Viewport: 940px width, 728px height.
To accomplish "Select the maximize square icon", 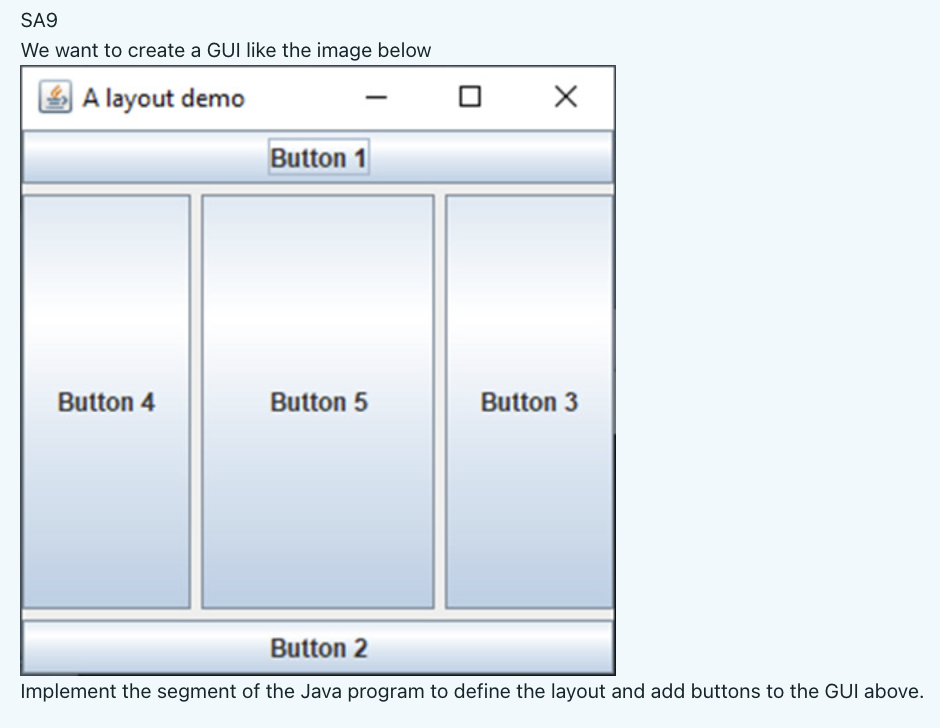I will point(470,96).
